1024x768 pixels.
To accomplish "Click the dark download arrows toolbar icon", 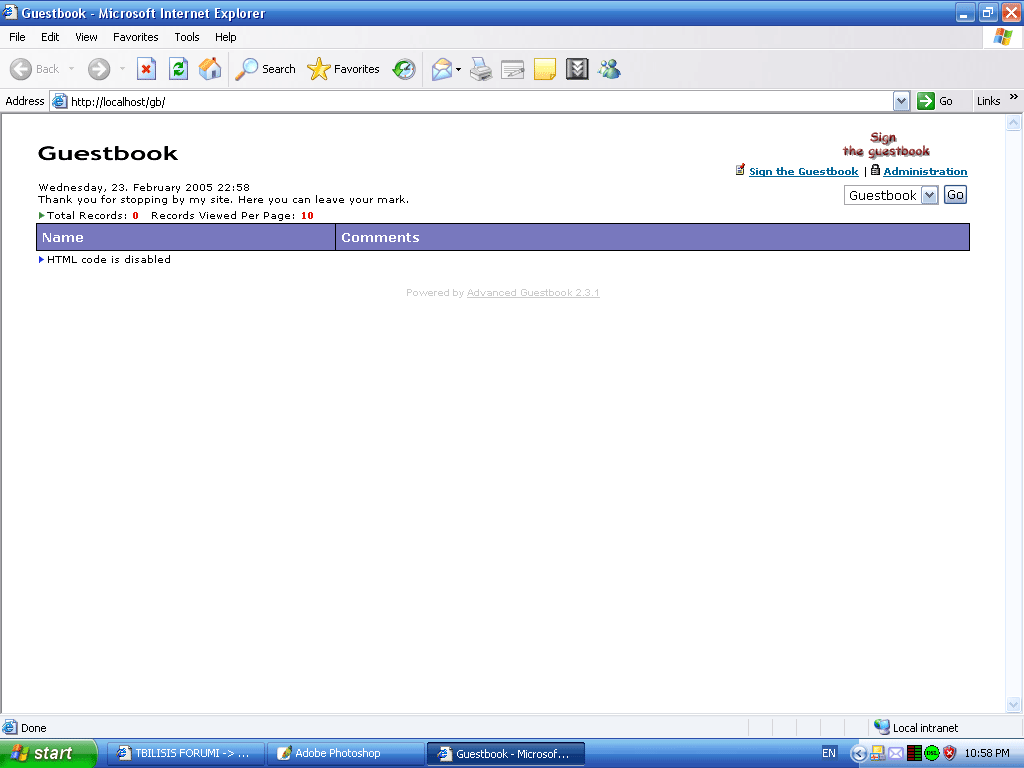I will click(577, 69).
